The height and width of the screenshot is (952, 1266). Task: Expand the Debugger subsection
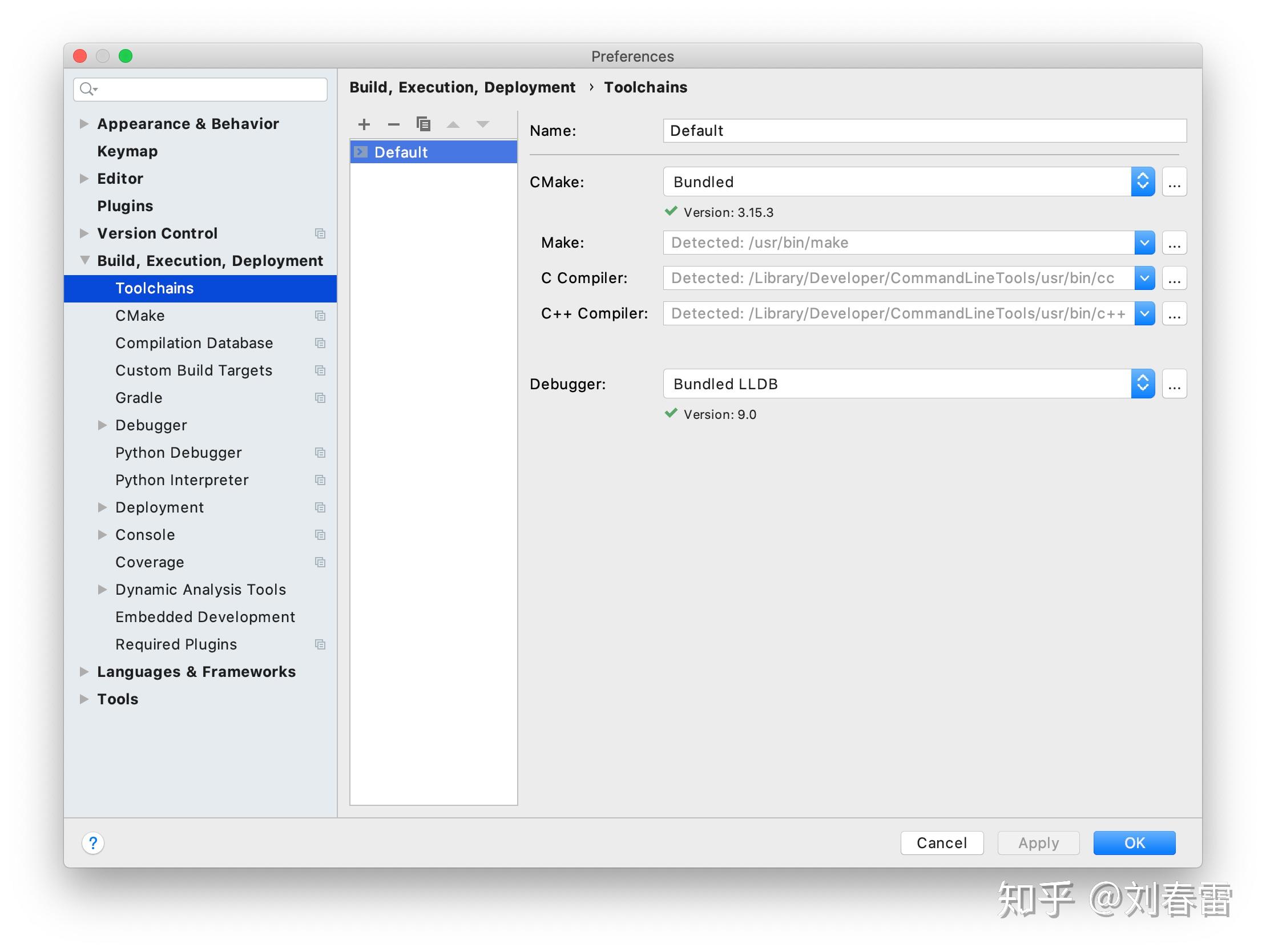pos(102,425)
